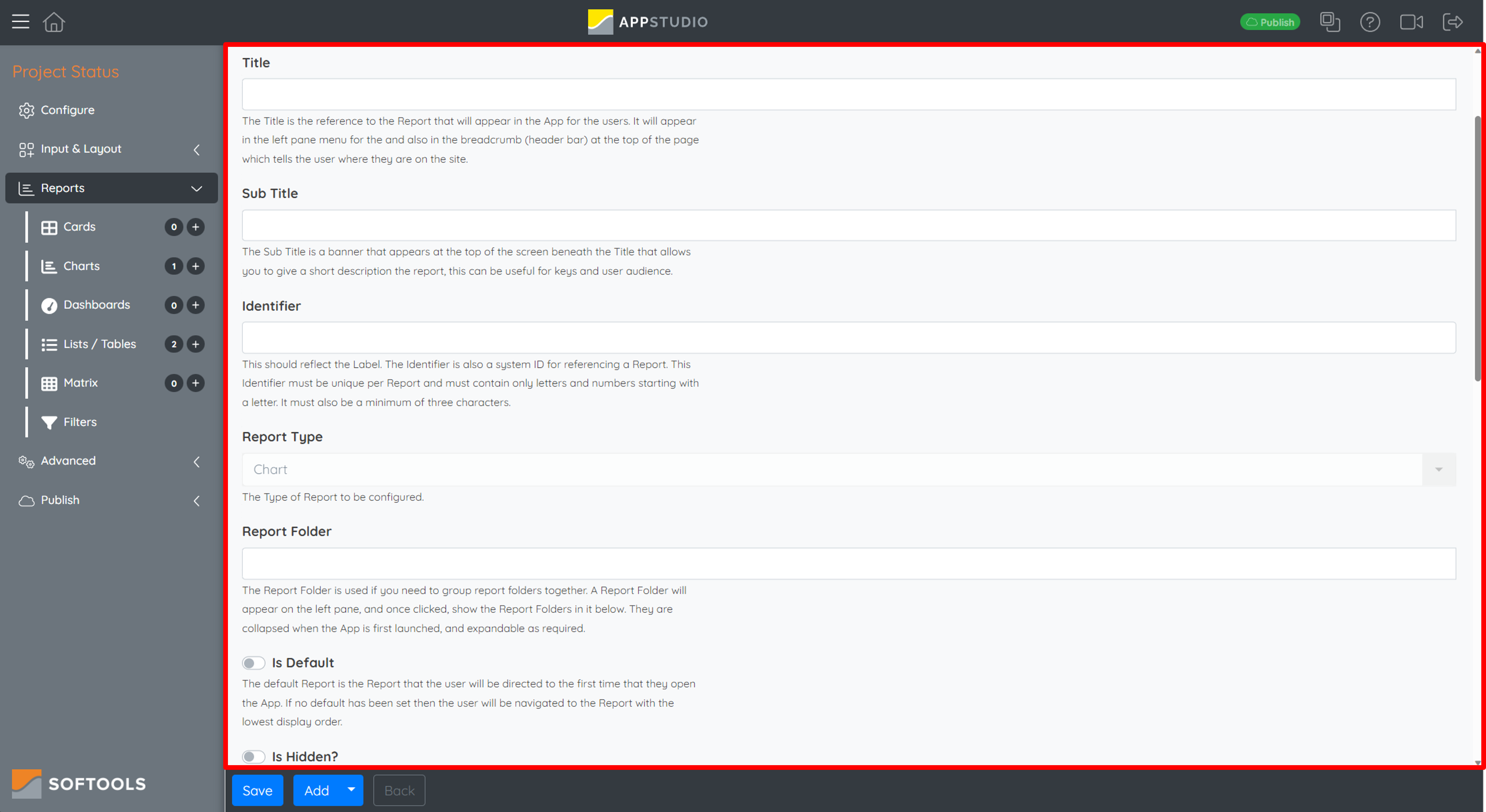The image size is (1486, 812).
Task: Collapse the Reports section
Action: point(111,188)
